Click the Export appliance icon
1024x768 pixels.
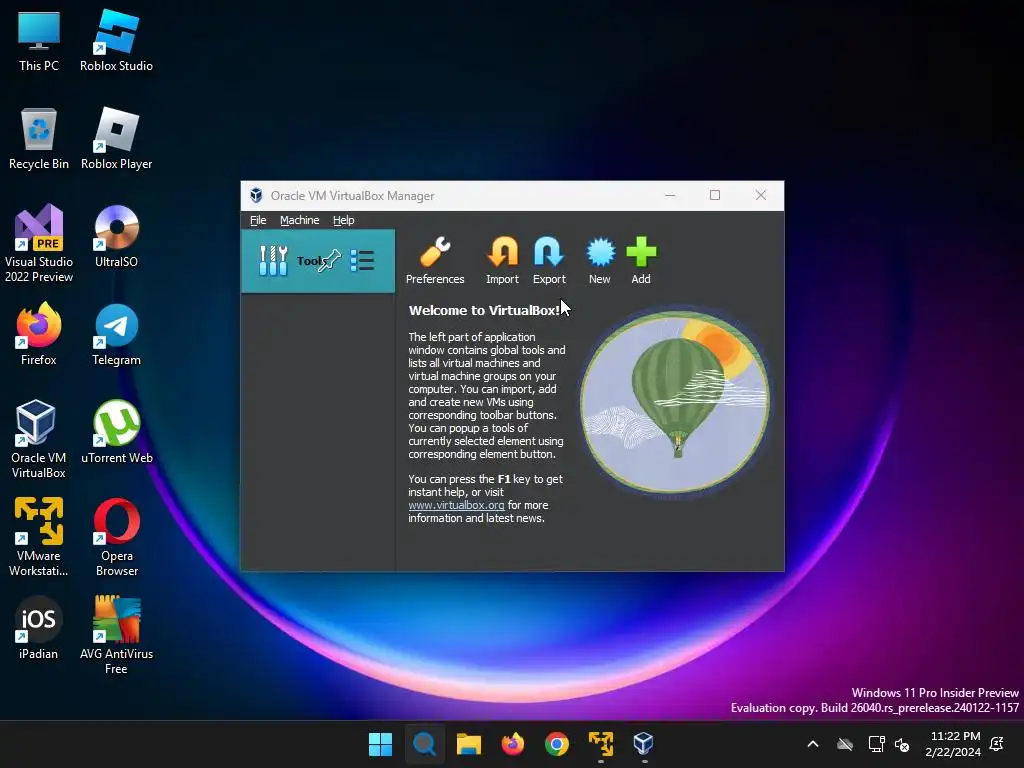tap(549, 252)
